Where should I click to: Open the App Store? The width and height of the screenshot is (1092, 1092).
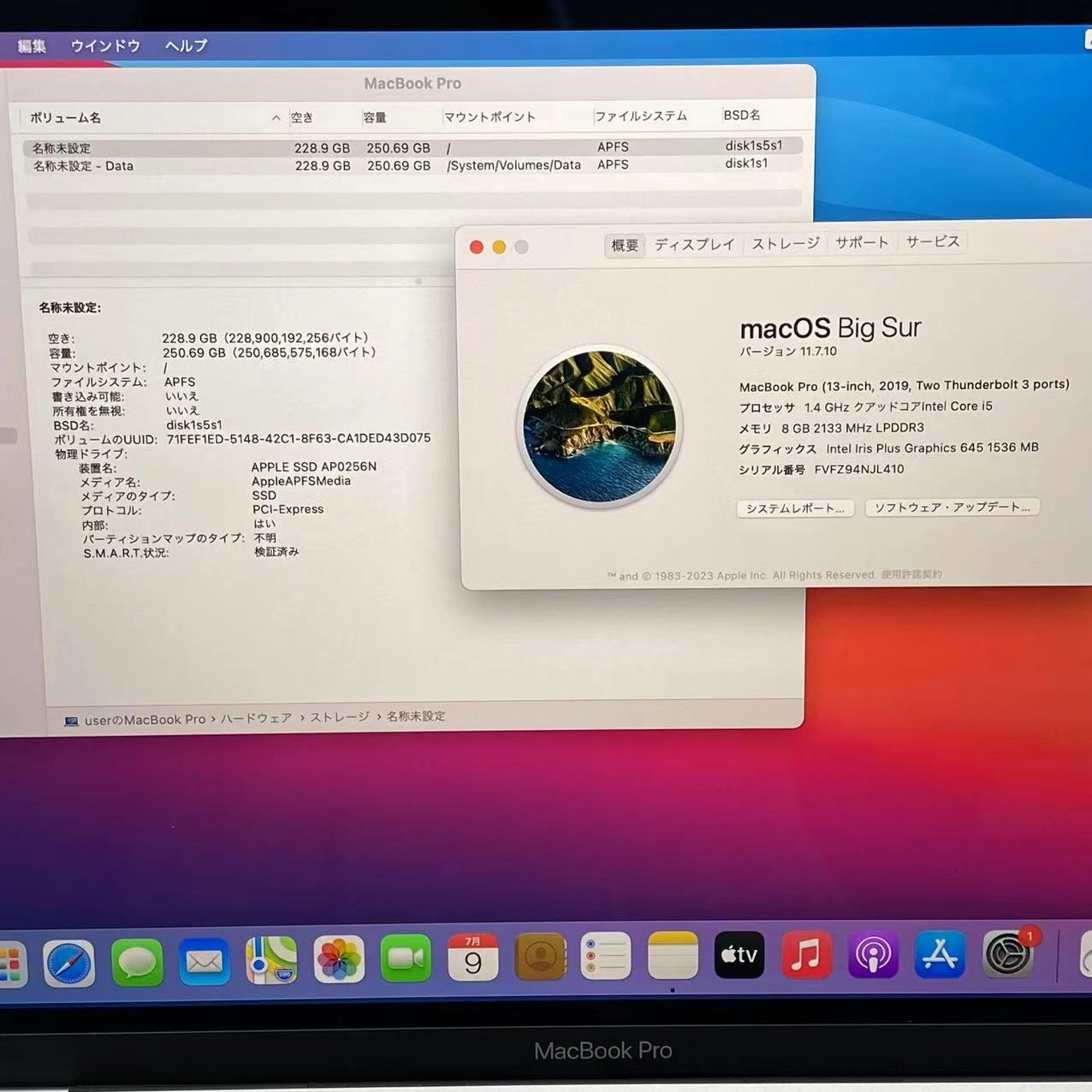[x=940, y=956]
